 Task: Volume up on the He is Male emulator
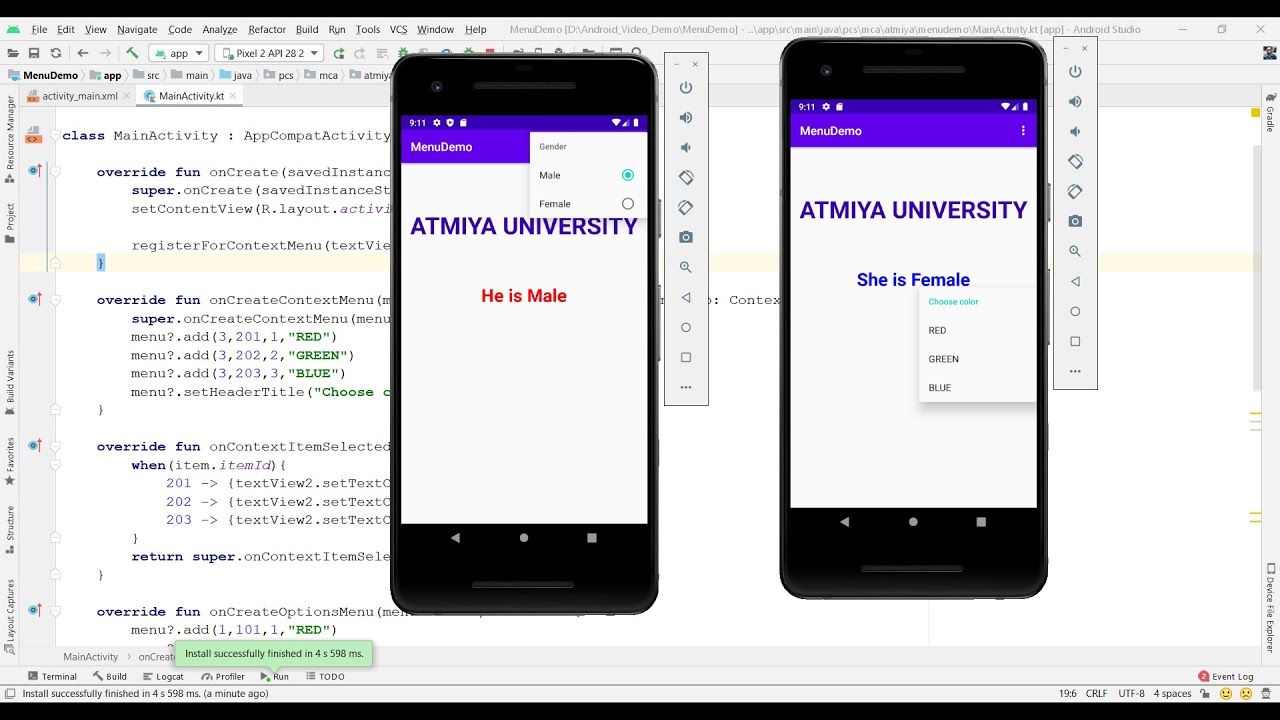pos(686,118)
